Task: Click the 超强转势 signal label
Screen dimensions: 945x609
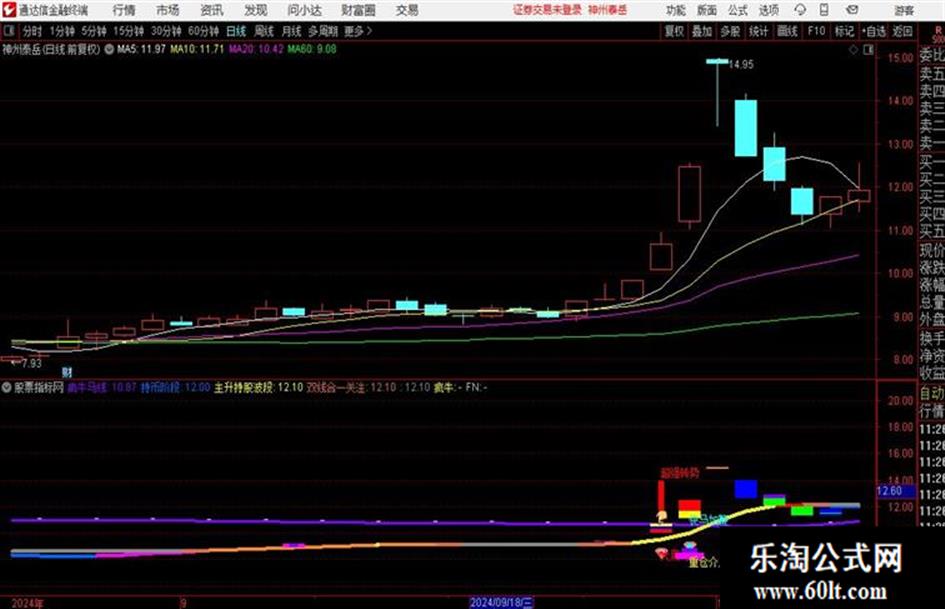Action: pos(680,473)
